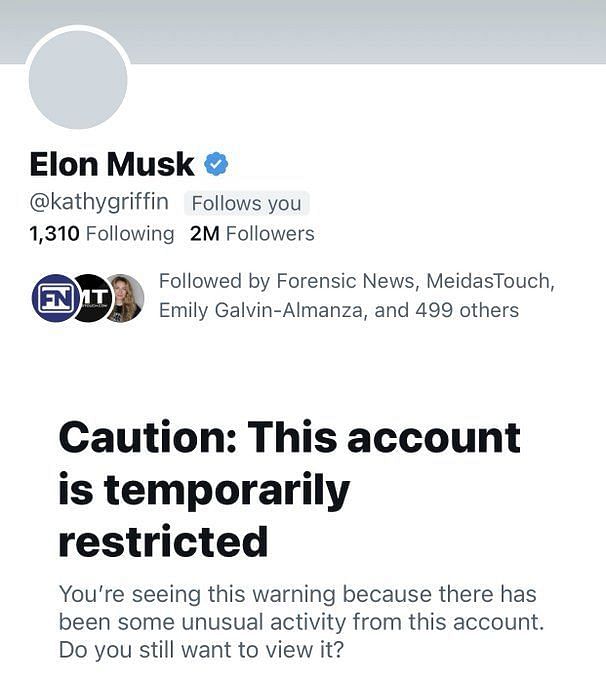
Task: Click the gray header banner image
Action: [303, 31]
